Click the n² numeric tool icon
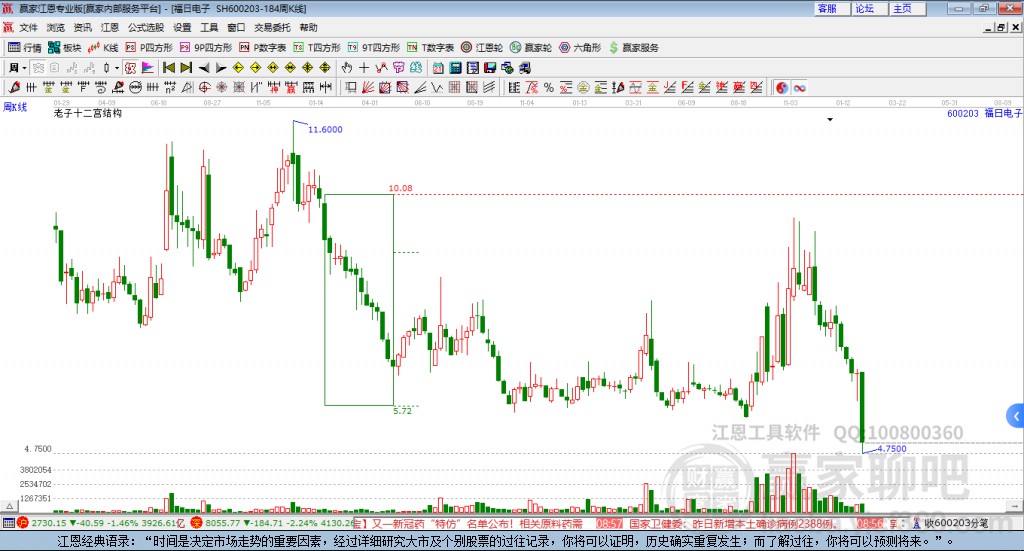The image size is (1024, 551). [x=170, y=87]
